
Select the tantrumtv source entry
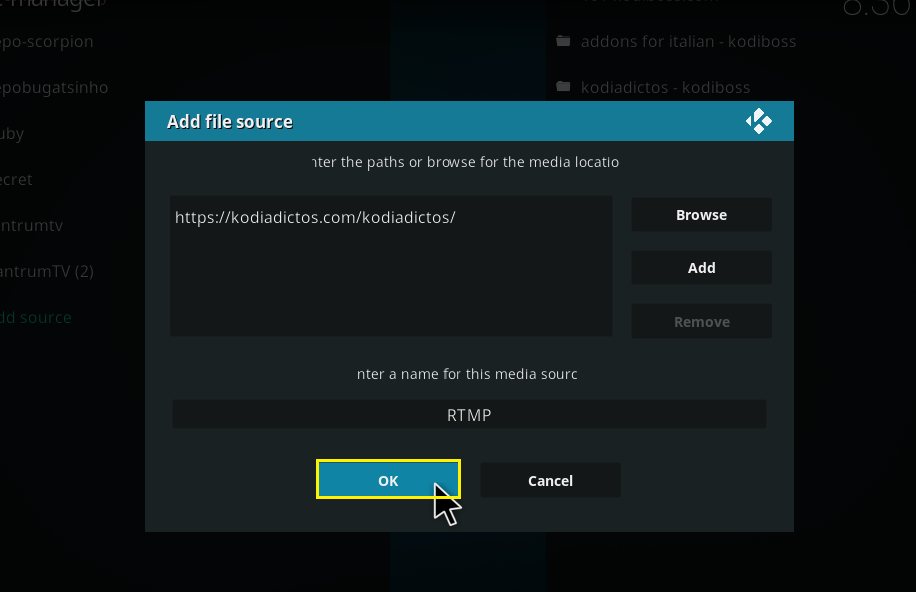[32, 226]
